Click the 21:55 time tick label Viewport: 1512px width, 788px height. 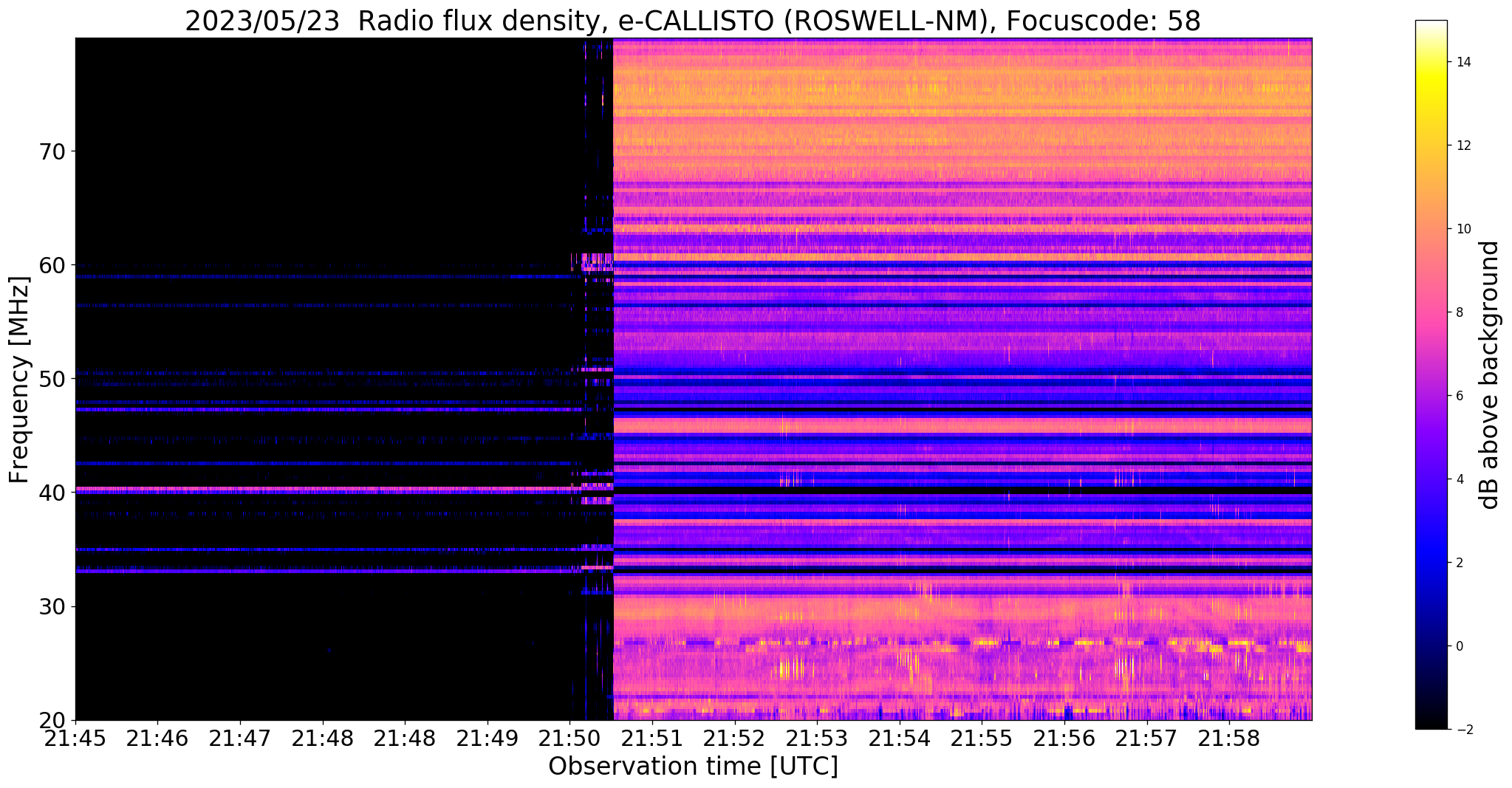pos(982,738)
